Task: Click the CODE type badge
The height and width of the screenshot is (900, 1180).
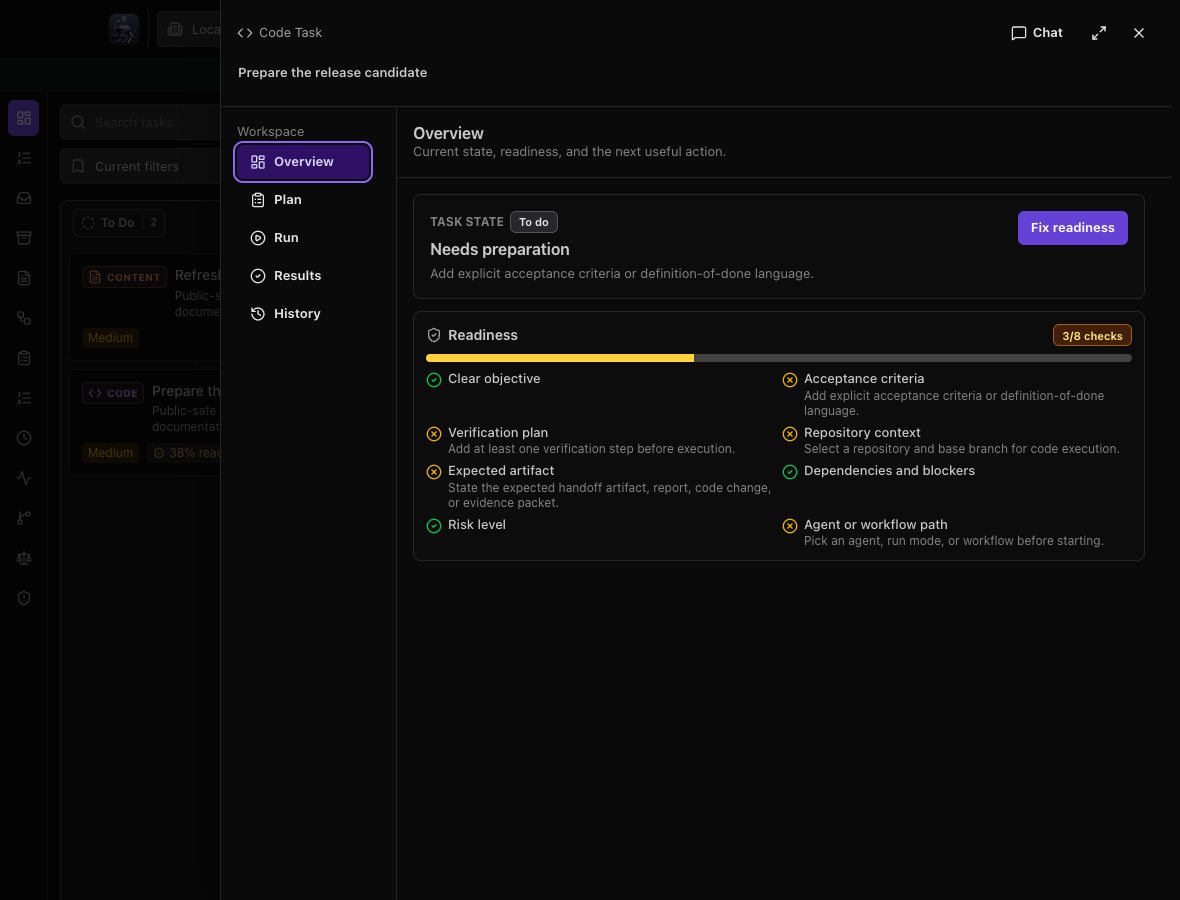Action: (113, 393)
